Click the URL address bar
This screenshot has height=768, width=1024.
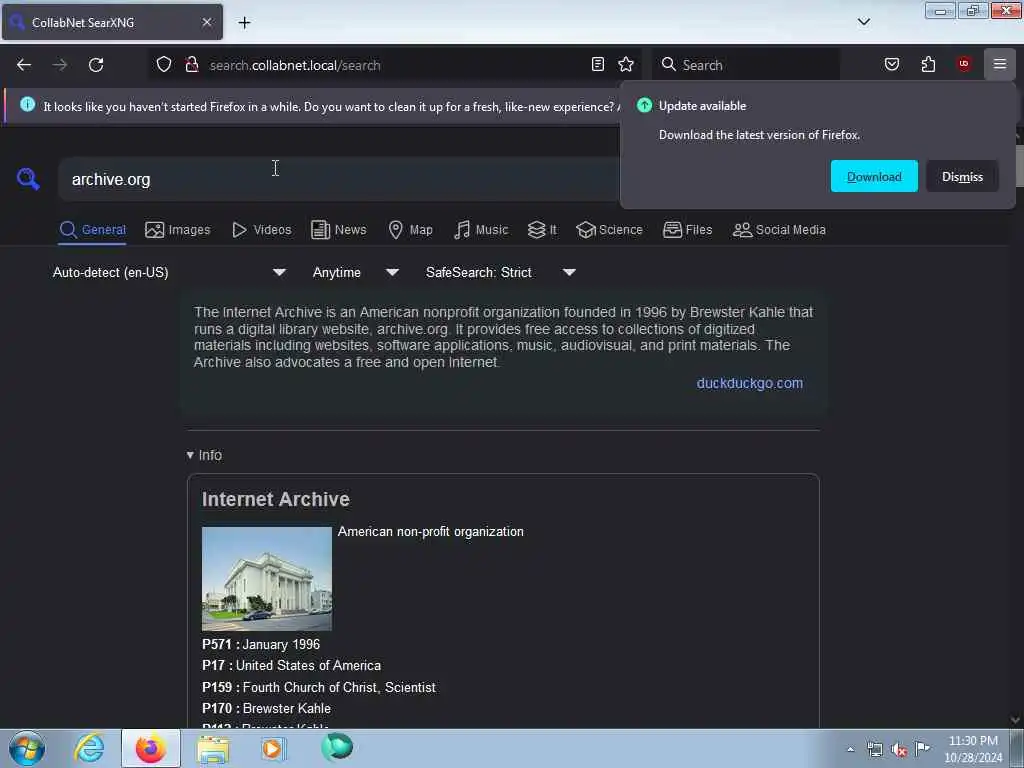pyautogui.click(x=398, y=65)
